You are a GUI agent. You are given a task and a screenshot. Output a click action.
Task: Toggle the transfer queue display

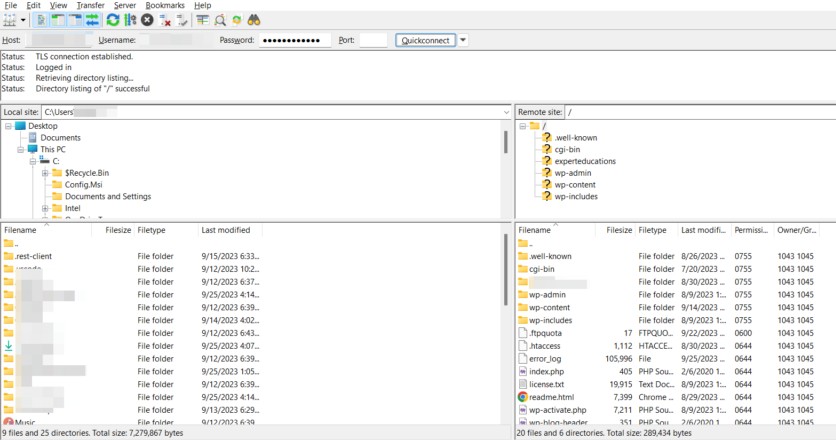(93, 19)
